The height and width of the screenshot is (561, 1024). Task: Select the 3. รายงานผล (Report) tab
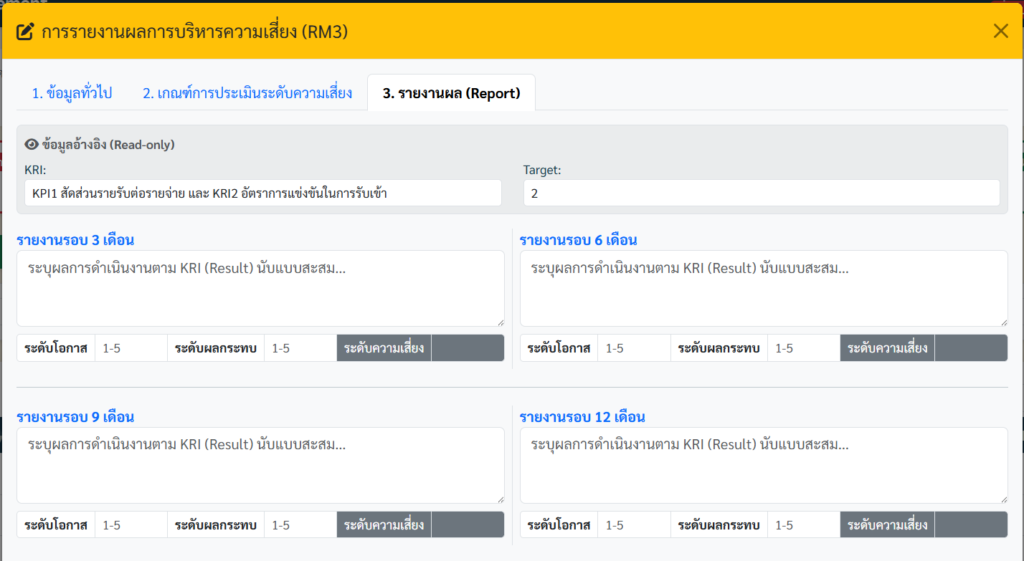pyautogui.click(x=451, y=93)
